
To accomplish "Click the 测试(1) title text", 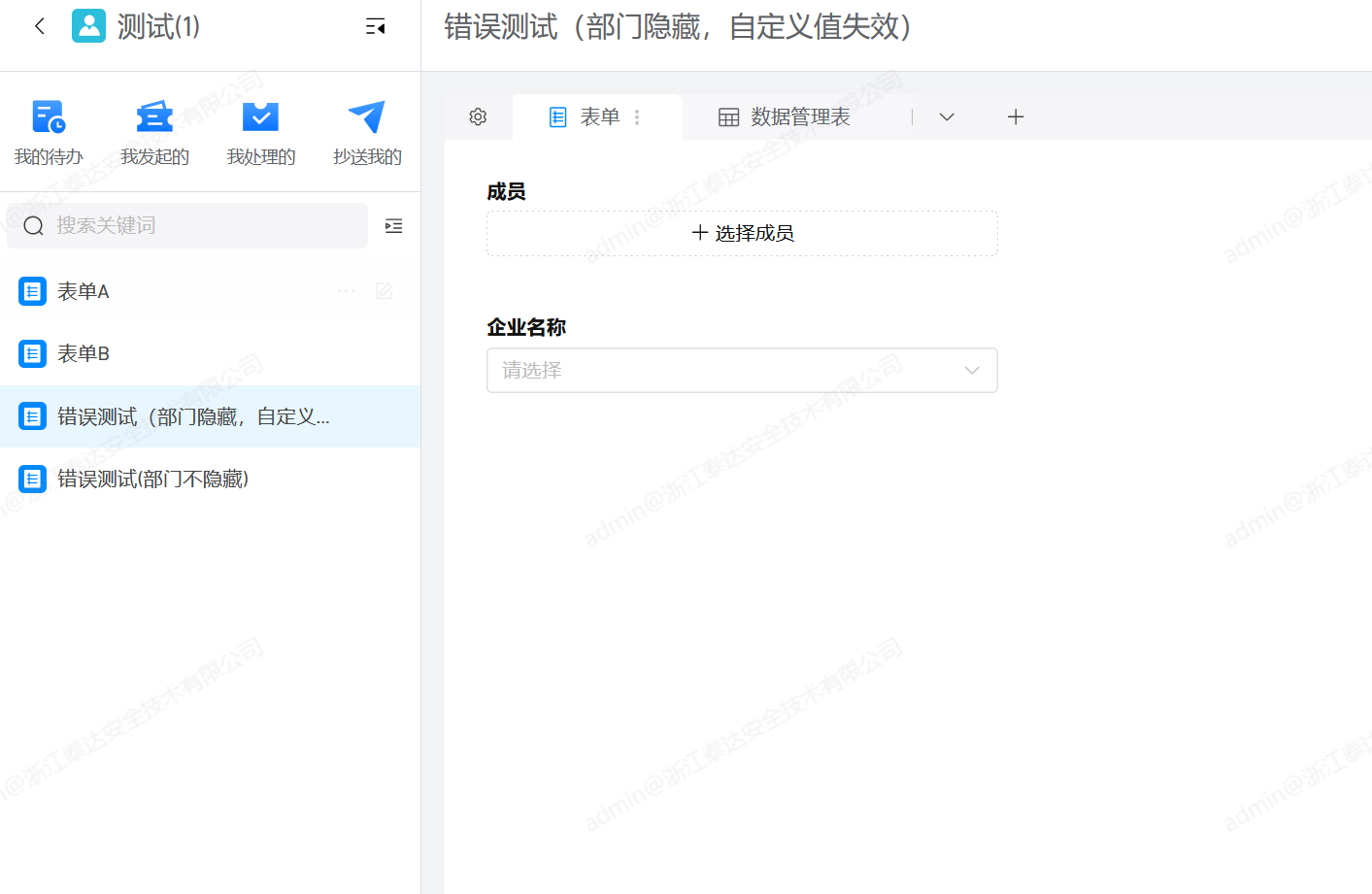I will pyautogui.click(x=159, y=26).
